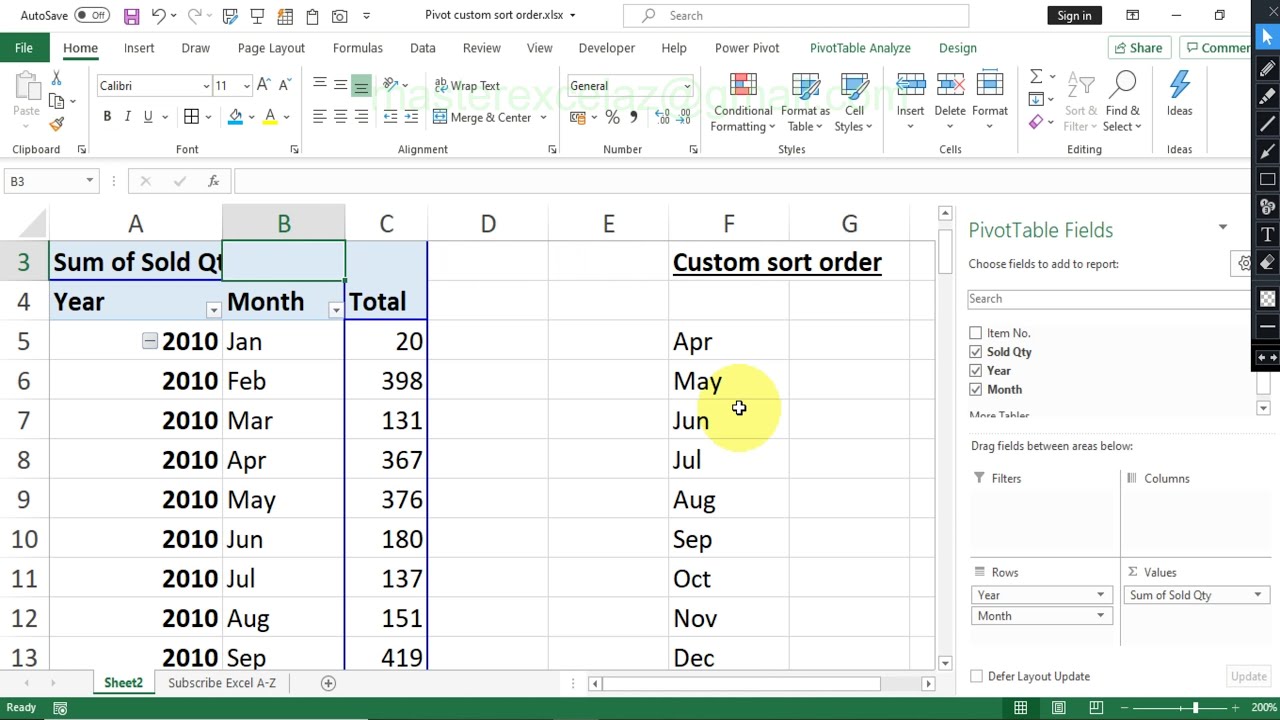
Task: Click the Delete cells button
Action: 950,102
